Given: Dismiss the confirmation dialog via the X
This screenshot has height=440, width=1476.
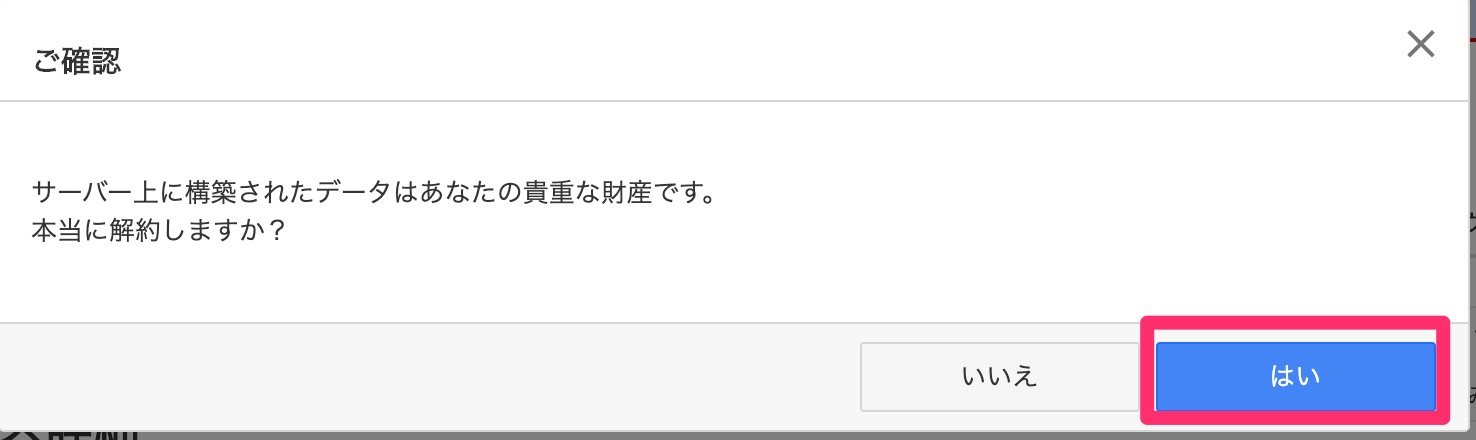Looking at the screenshot, I should click(1420, 44).
